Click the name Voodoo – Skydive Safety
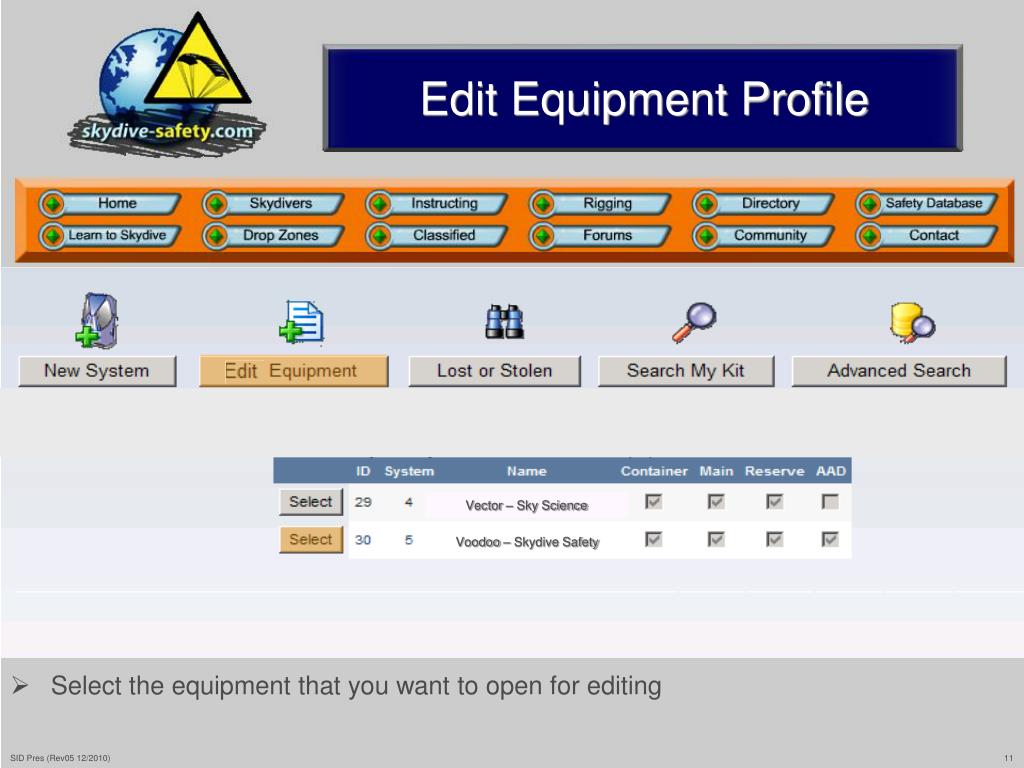The height and width of the screenshot is (768, 1024). tap(527, 542)
